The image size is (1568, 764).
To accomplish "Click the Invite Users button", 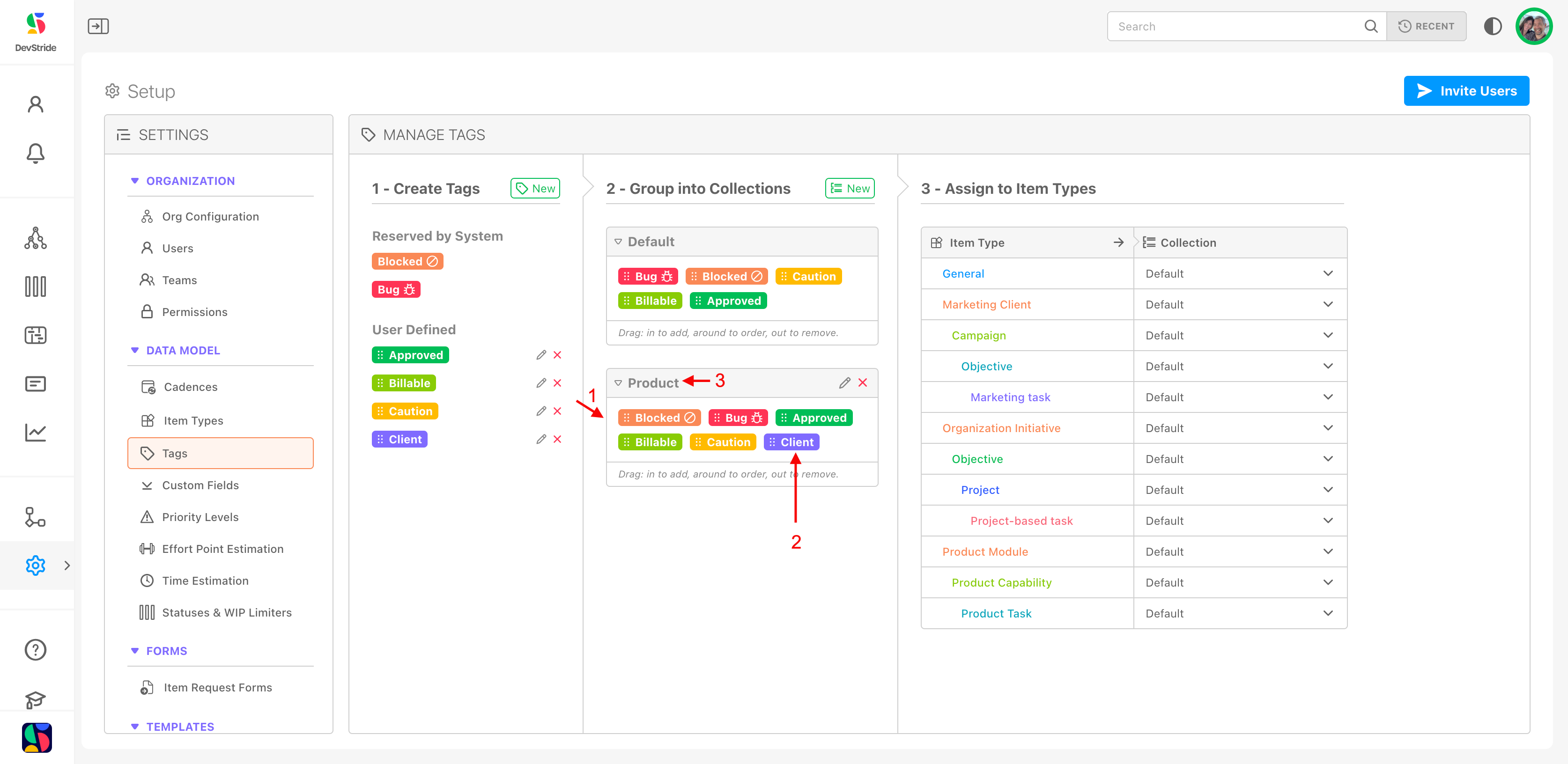I will (1466, 91).
